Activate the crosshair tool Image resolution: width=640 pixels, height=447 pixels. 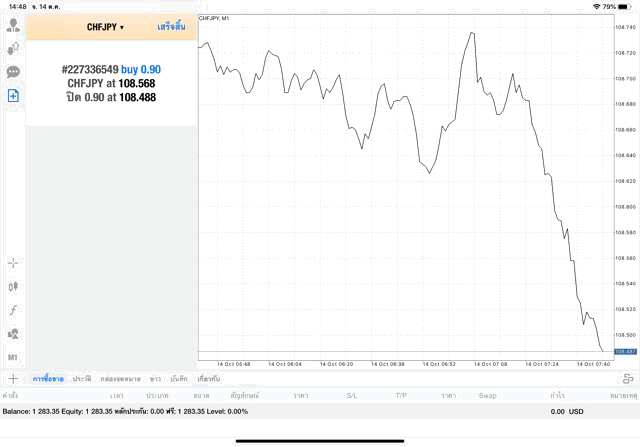pyautogui.click(x=13, y=263)
